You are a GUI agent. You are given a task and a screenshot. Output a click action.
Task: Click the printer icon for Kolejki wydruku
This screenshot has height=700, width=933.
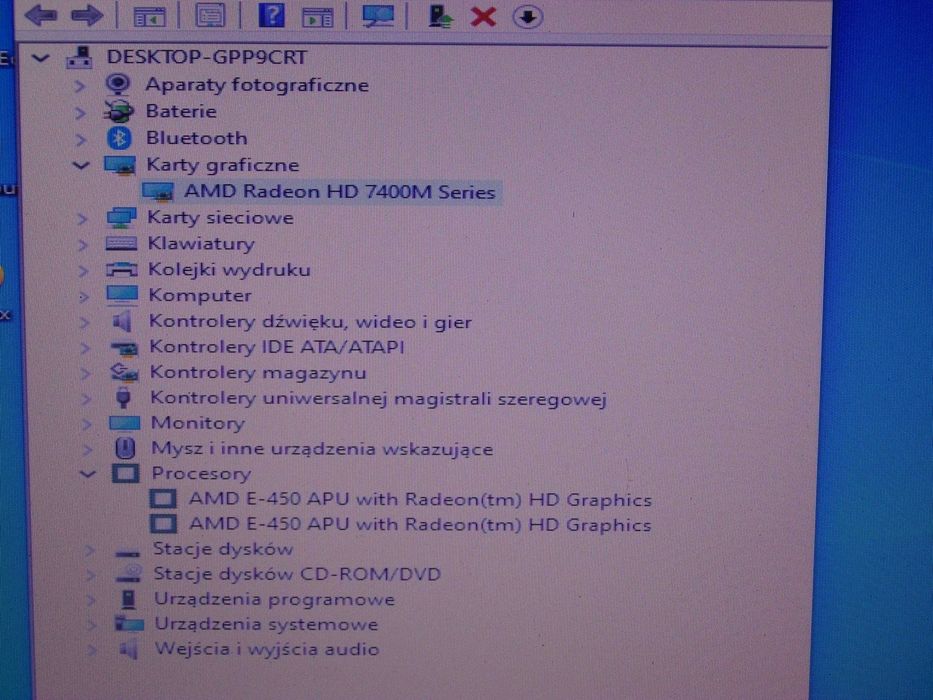pyautogui.click(x=121, y=270)
